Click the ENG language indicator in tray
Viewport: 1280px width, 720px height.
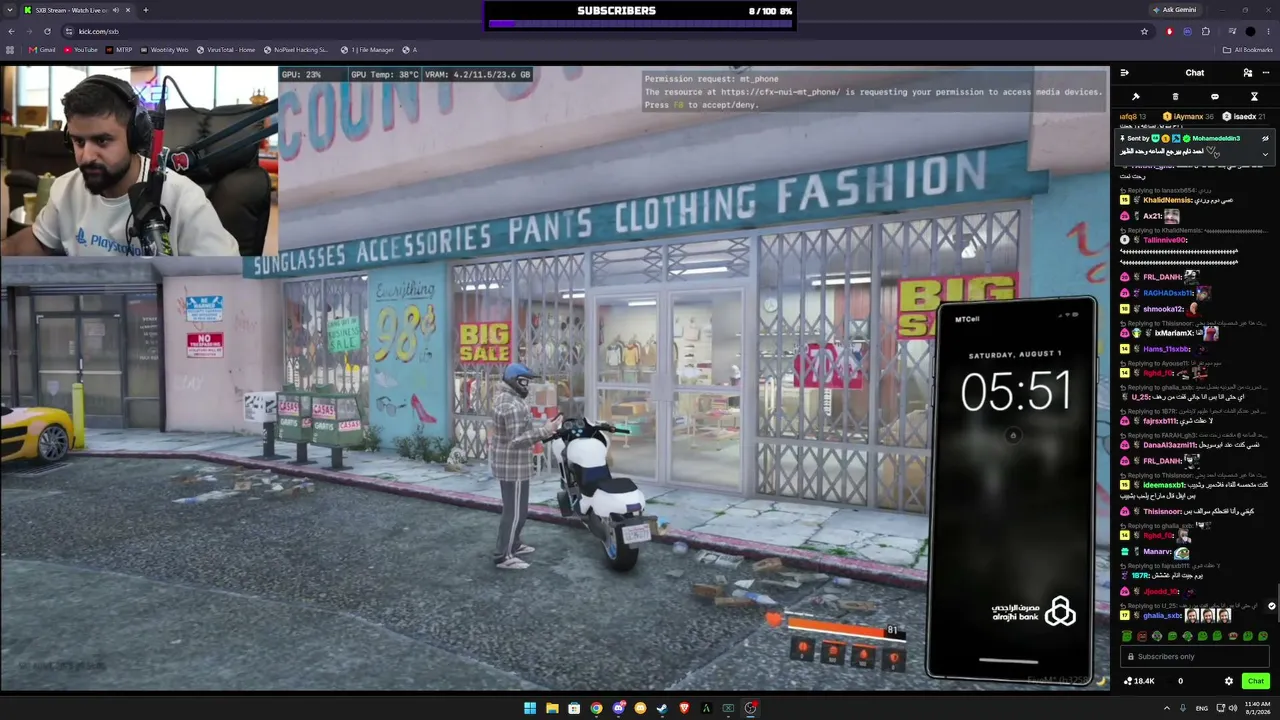(1201, 708)
